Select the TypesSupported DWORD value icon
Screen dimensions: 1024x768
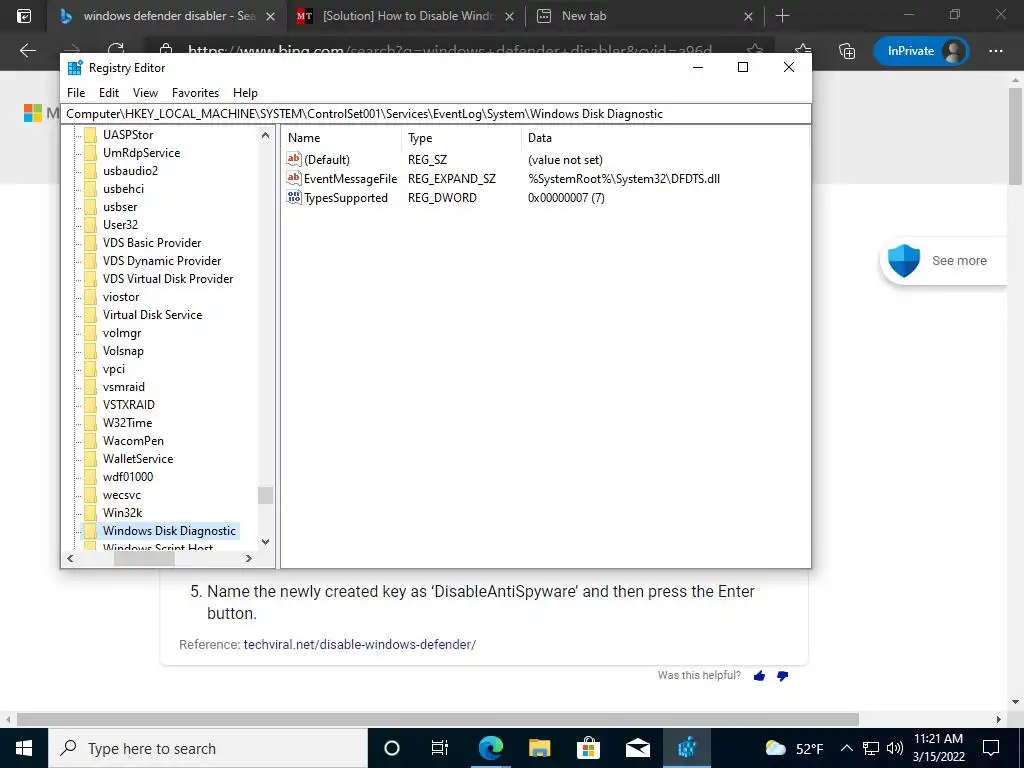(x=294, y=197)
